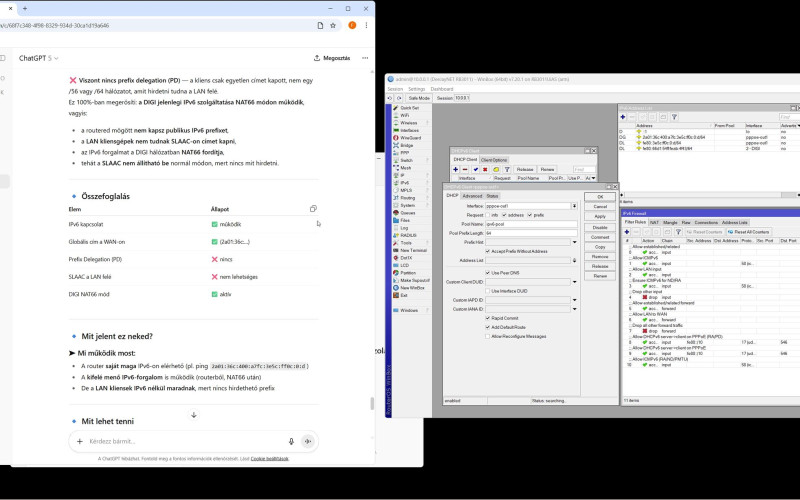Click Make Supout.rif in sidebar

pyautogui.click(x=414, y=280)
